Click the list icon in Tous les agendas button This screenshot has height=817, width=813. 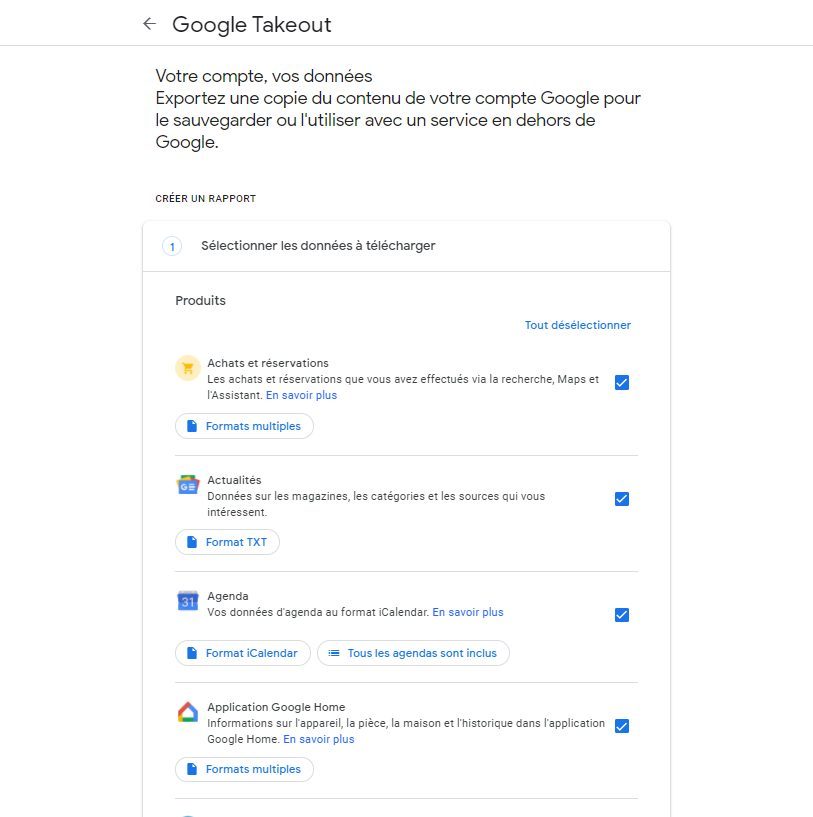click(x=334, y=653)
